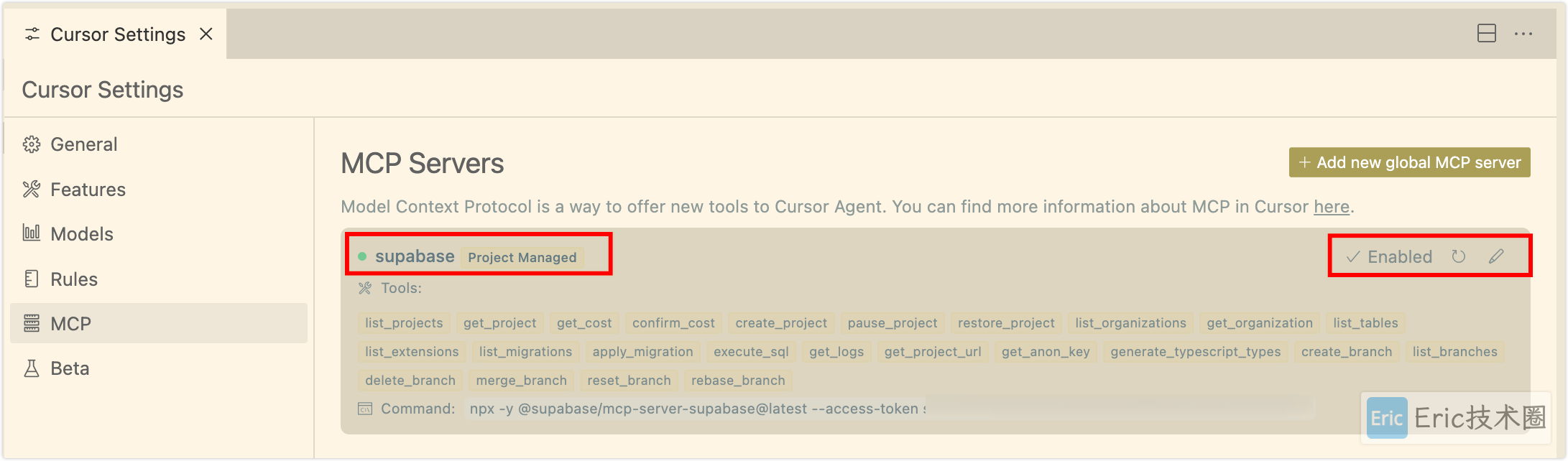Viewport: 1568px width, 461px height.
Task: Close the Cursor Settings tab
Action: click(206, 34)
